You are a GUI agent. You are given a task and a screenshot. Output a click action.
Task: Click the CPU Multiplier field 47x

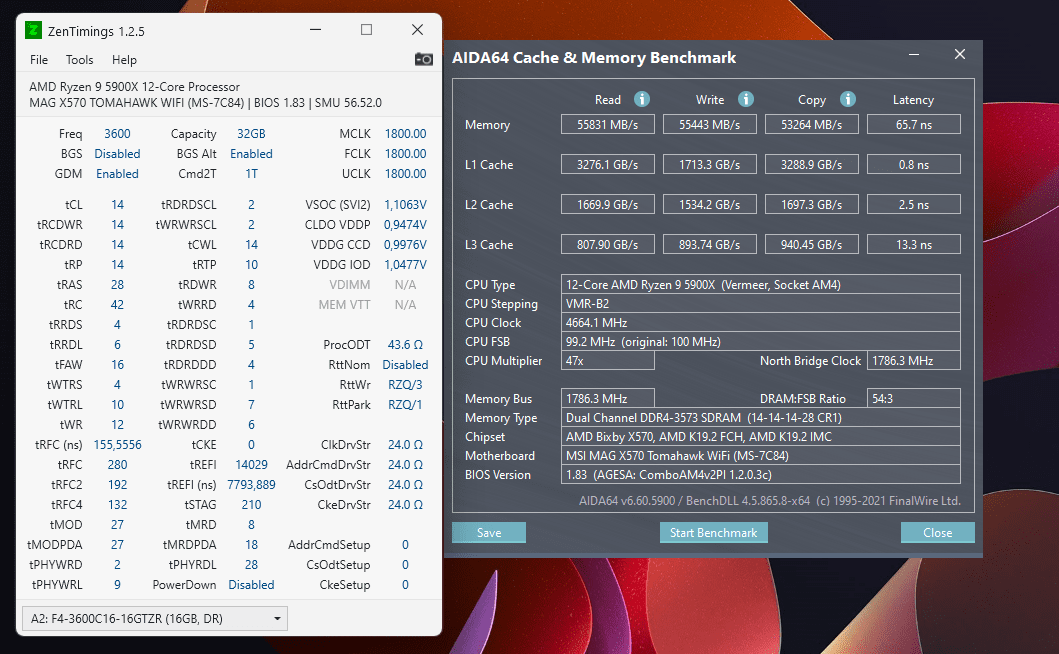pos(608,360)
